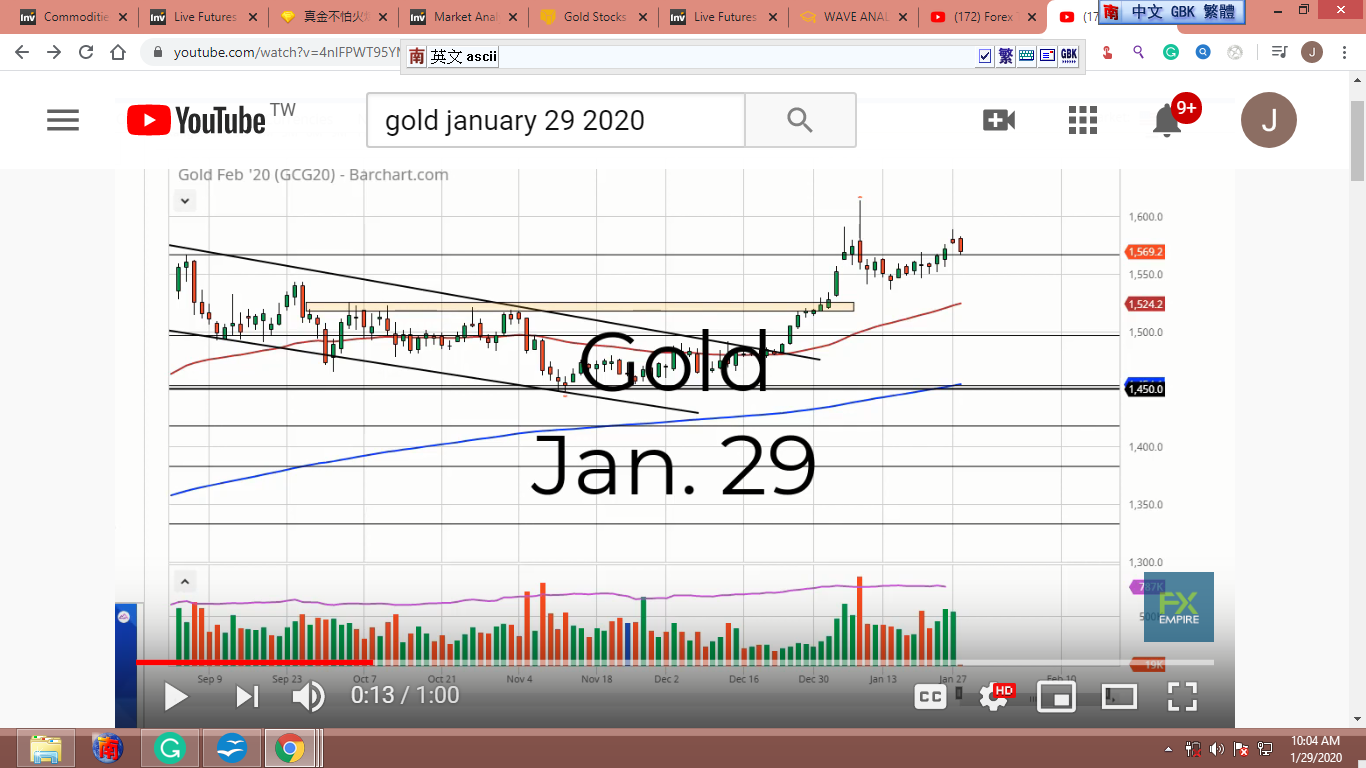The width and height of the screenshot is (1366, 768).
Task: Toggle theater mode
Action: (1119, 697)
